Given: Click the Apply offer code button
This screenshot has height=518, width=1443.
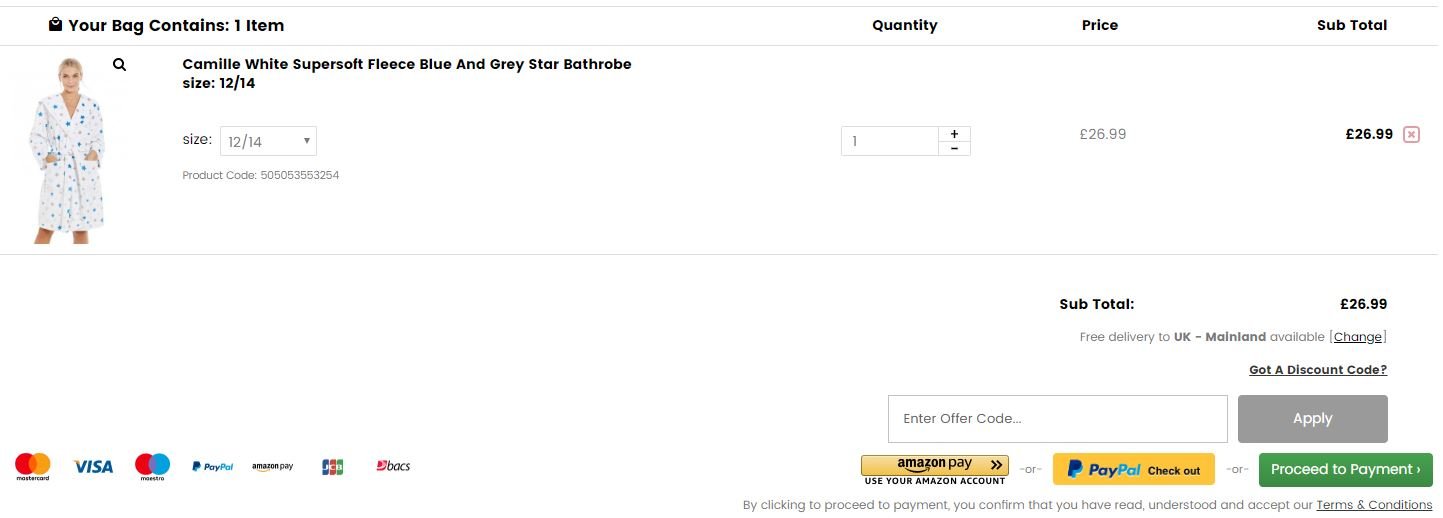Looking at the screenshot, I should coord(1312,419).
